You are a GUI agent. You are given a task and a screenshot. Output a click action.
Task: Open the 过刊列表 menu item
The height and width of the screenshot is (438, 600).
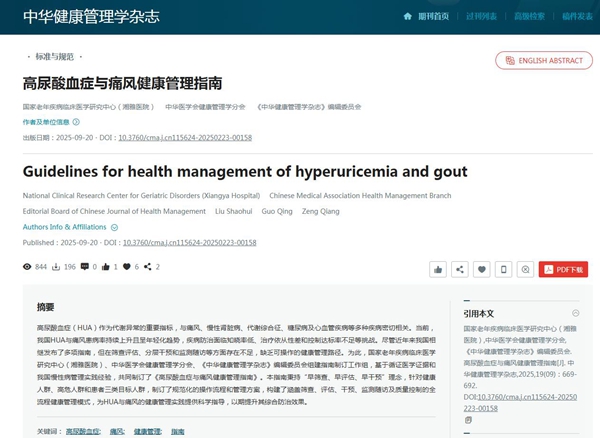click(481, 17)
